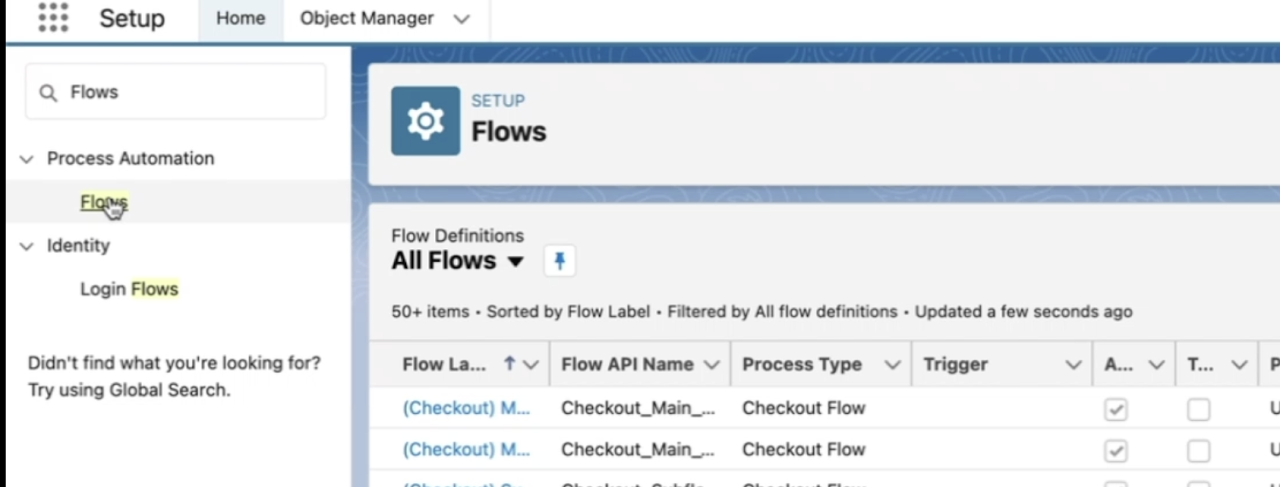The width and height of the screenshot is (1280, 487).
Task: Open the Process Type column menu
Action: coord(893,365)
